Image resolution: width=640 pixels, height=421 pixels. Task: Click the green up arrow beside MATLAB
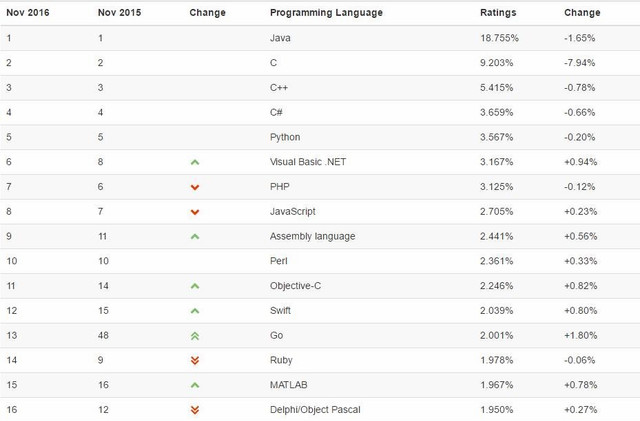pyautogui.click(x=195, y=385)
